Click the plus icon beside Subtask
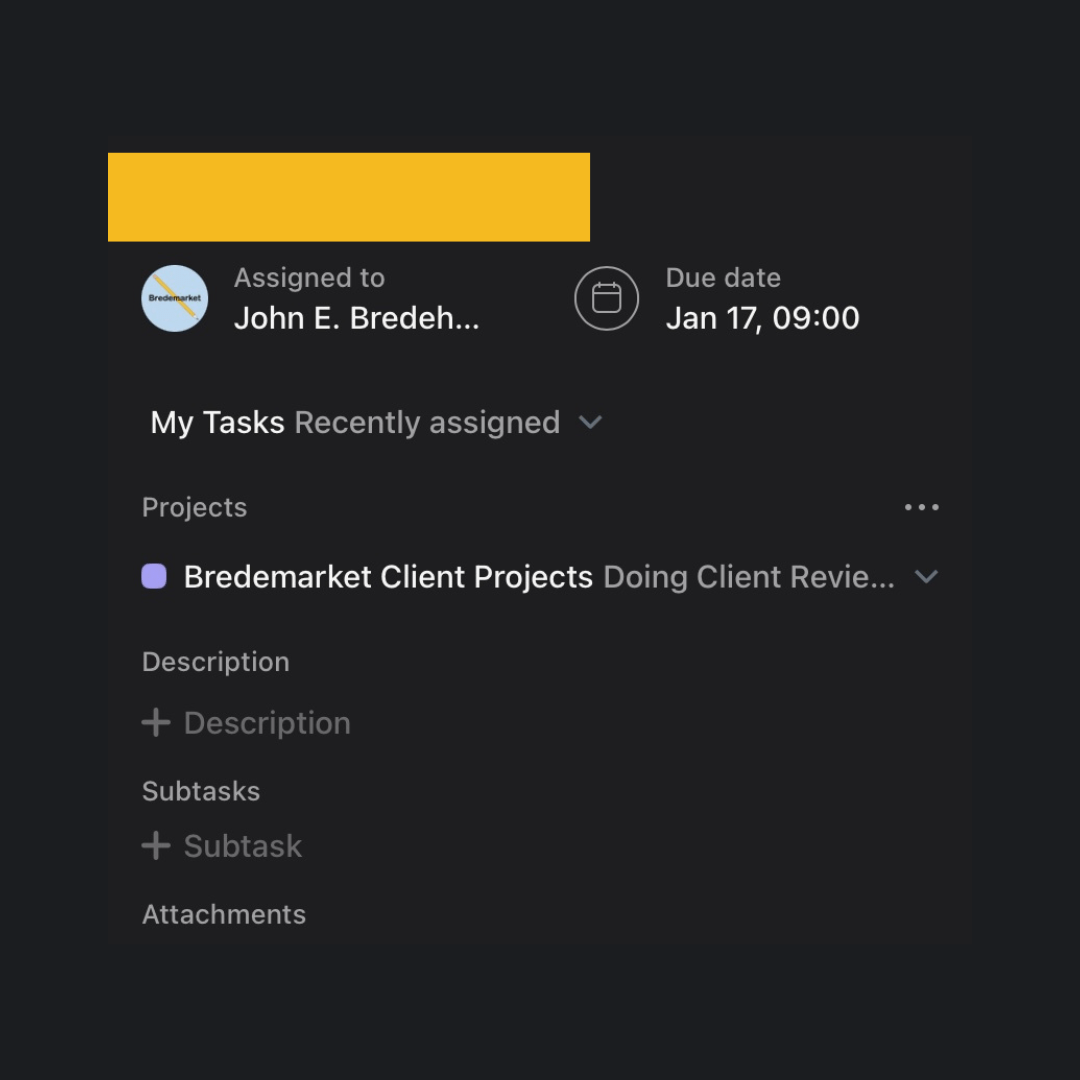This screenshot has width=1080, height=1080. tap(156, 846)
